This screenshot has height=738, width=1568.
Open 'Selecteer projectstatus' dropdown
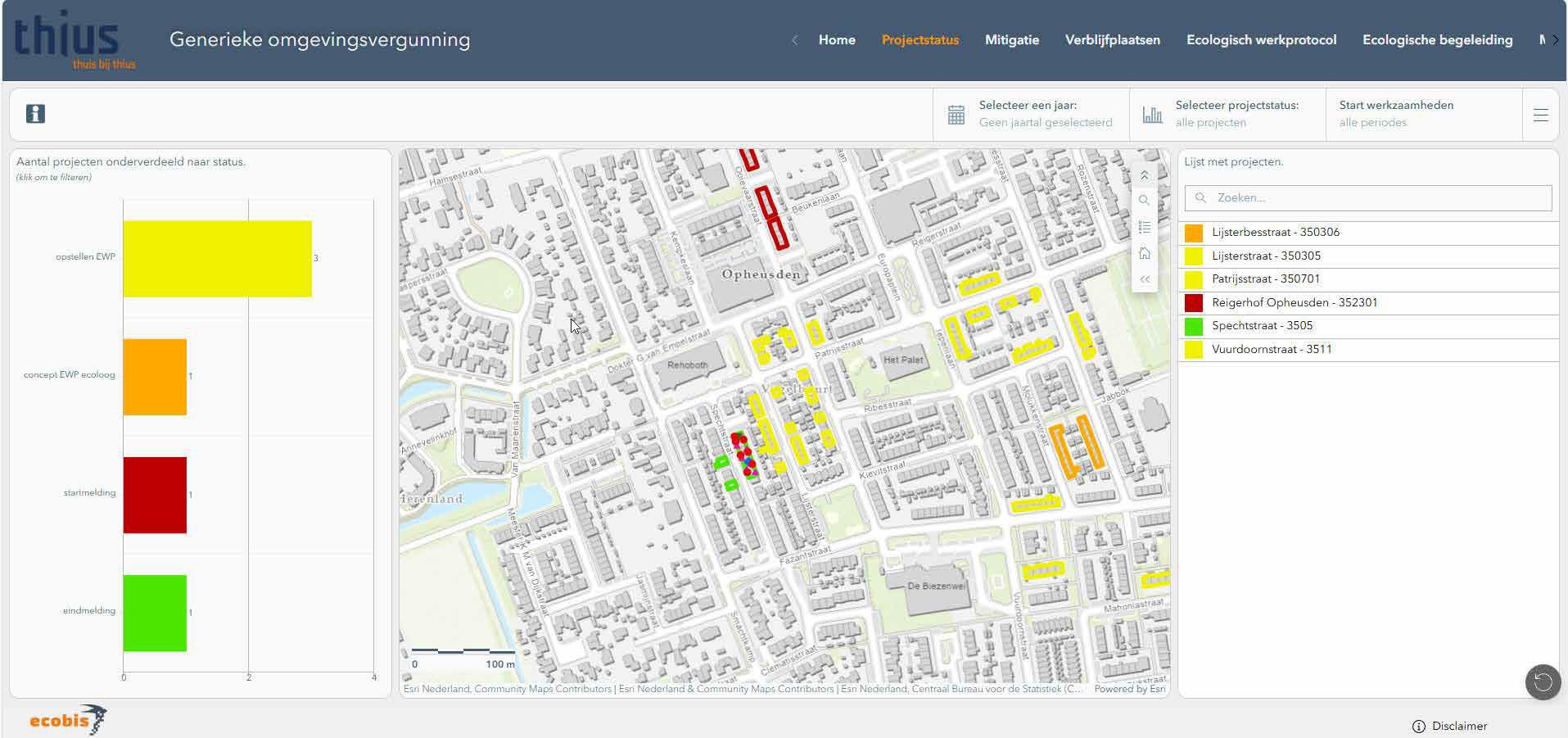[x=1227, y=115]
